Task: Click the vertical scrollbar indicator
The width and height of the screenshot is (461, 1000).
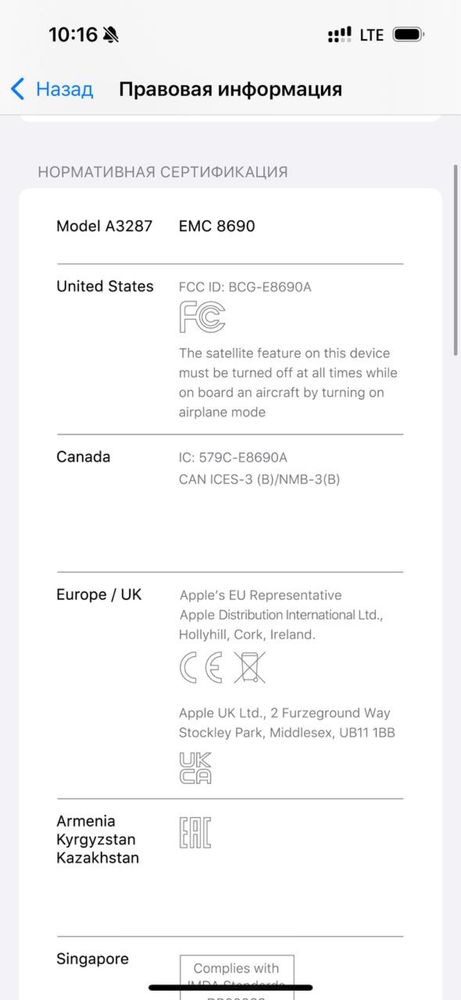Action: tap(455, 260)
